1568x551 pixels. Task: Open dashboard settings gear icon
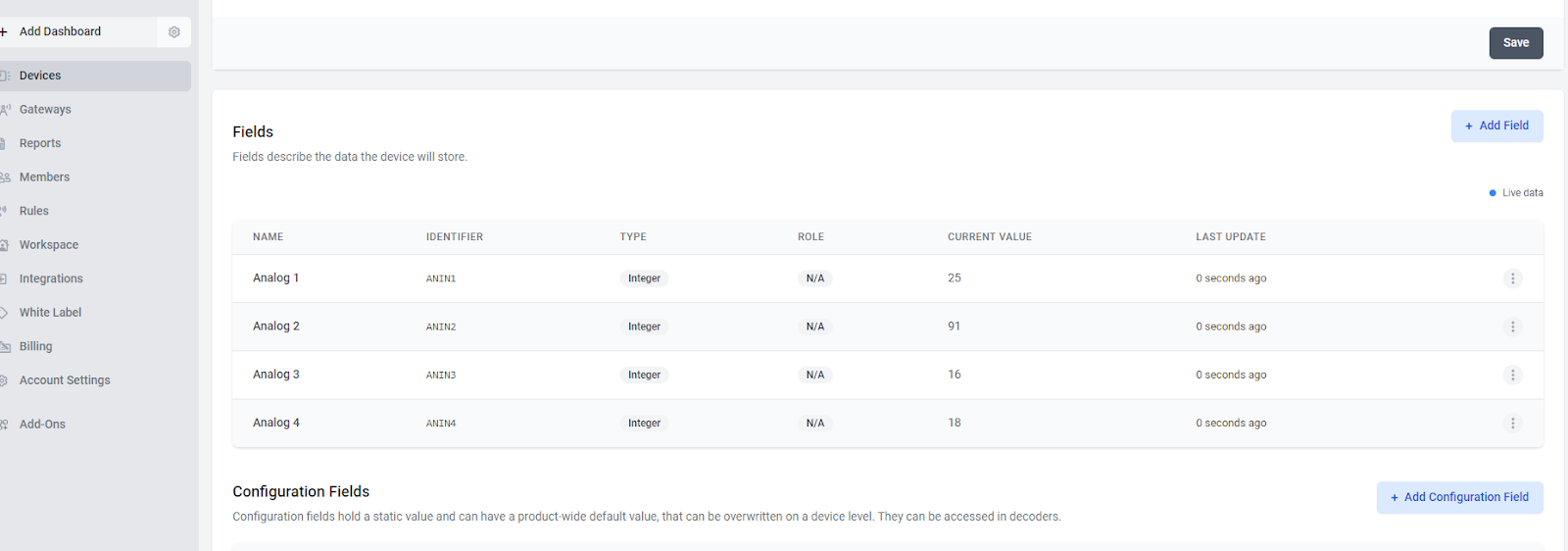point(174,31)
